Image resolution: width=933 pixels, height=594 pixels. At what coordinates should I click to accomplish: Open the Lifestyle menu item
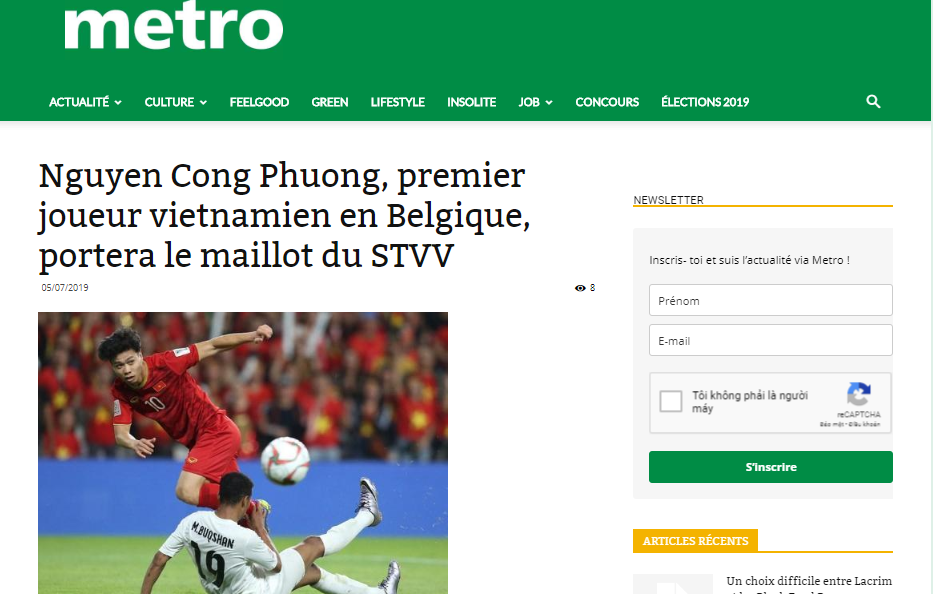(x=397, y=102)
